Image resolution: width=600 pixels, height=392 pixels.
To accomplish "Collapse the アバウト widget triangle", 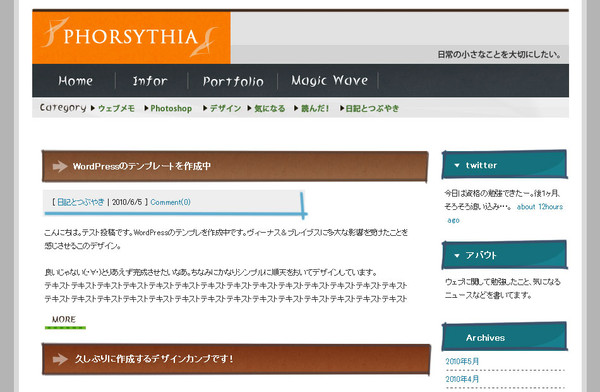I will [457, 255].
